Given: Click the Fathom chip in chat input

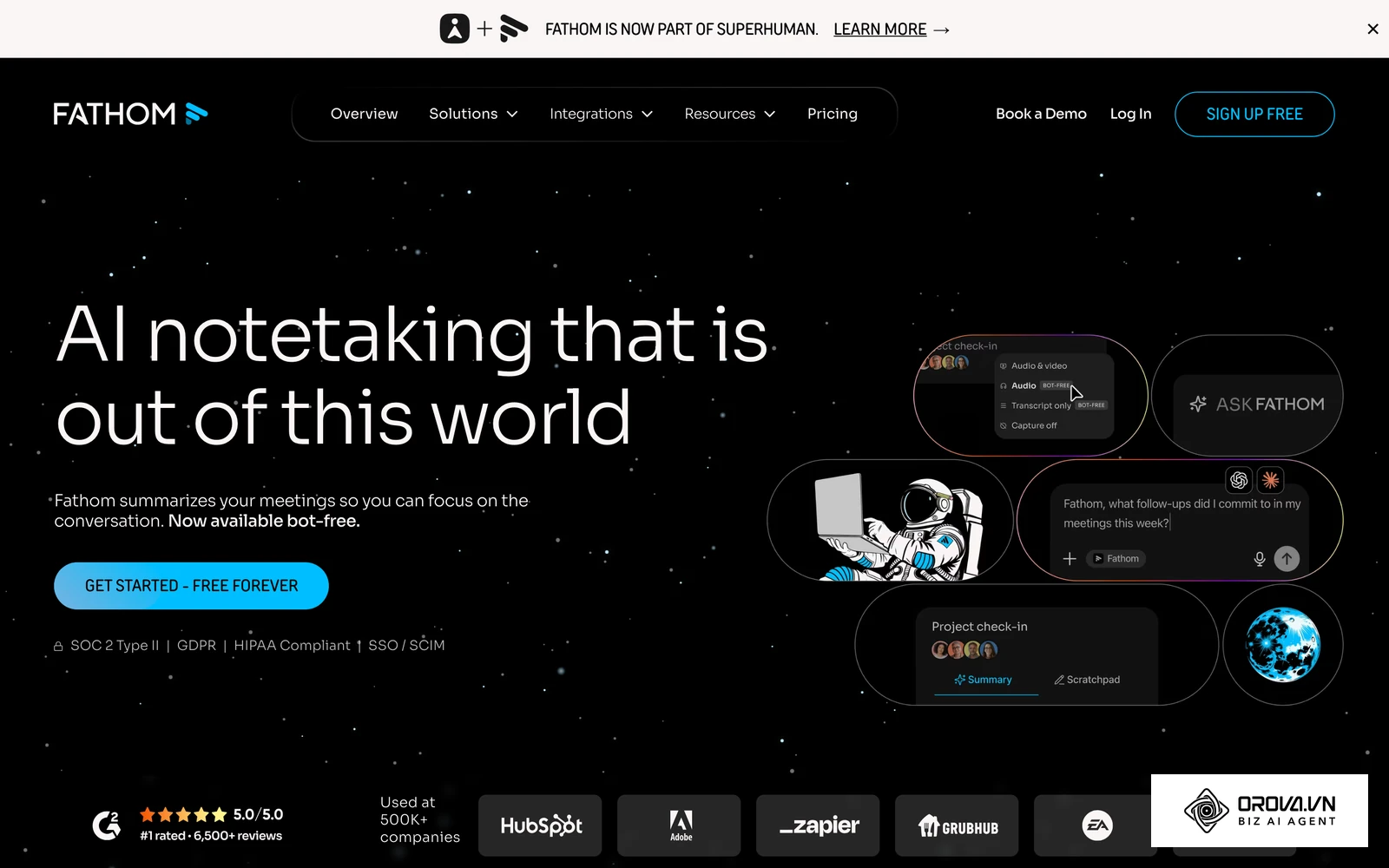Looking at the screenshot, I should pyautogui.click(x=1116, y=558).
